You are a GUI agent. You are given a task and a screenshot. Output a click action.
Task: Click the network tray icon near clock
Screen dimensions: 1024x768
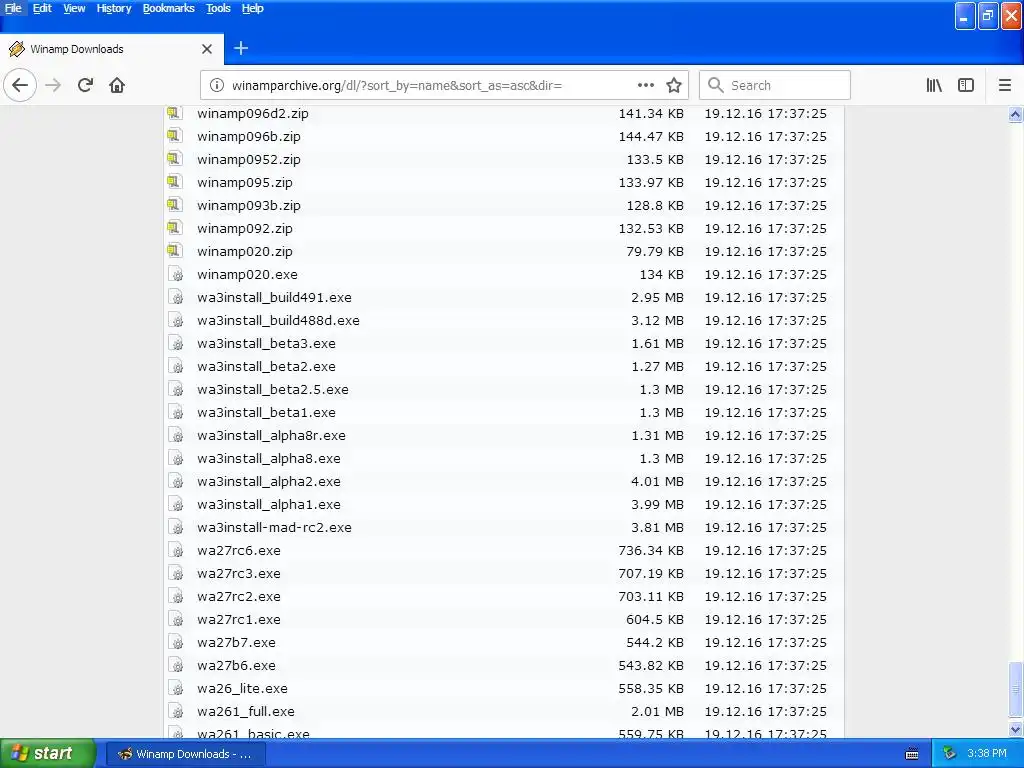(x=949, y=754)
